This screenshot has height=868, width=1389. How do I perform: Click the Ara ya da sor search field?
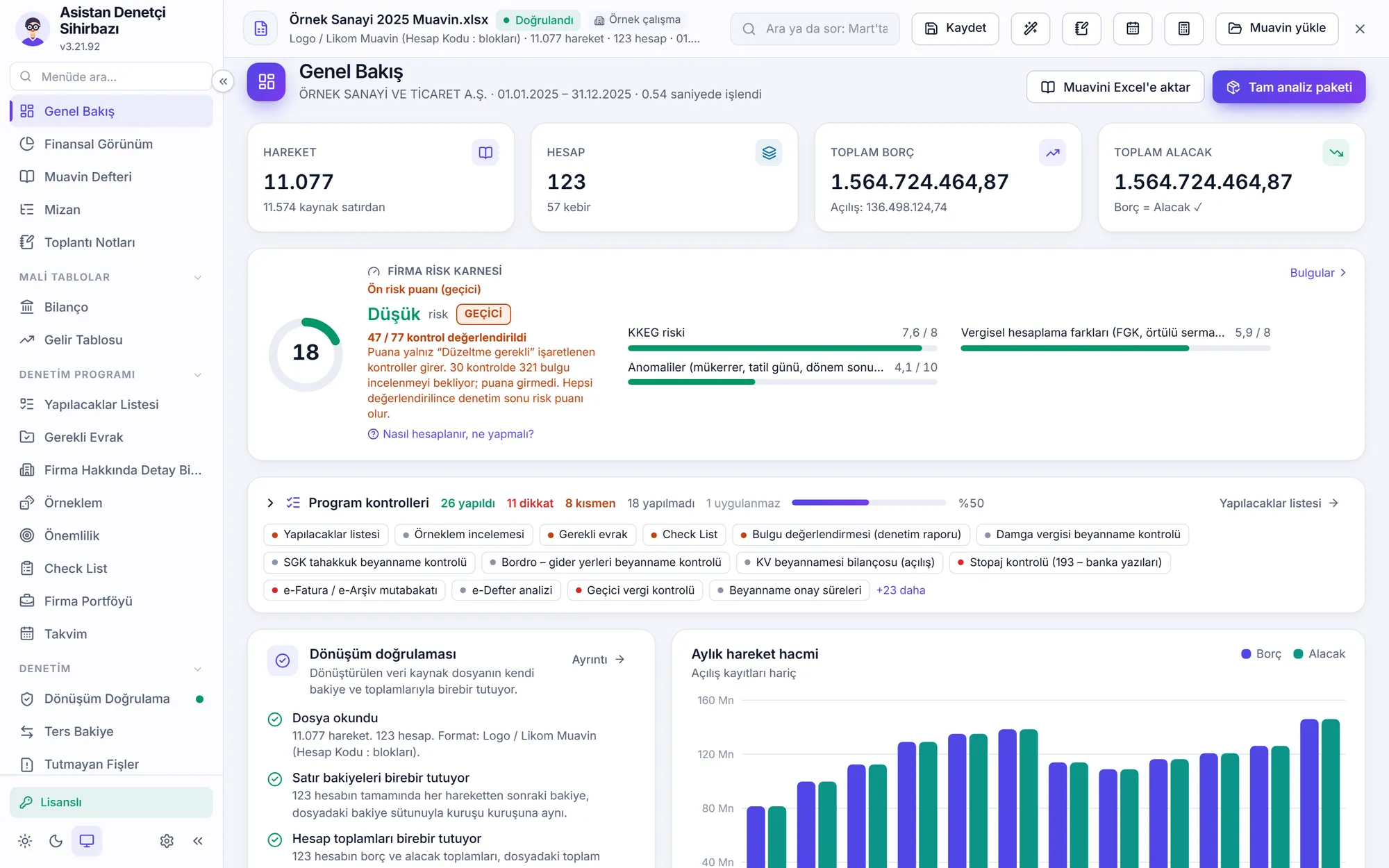coord(815,28)
